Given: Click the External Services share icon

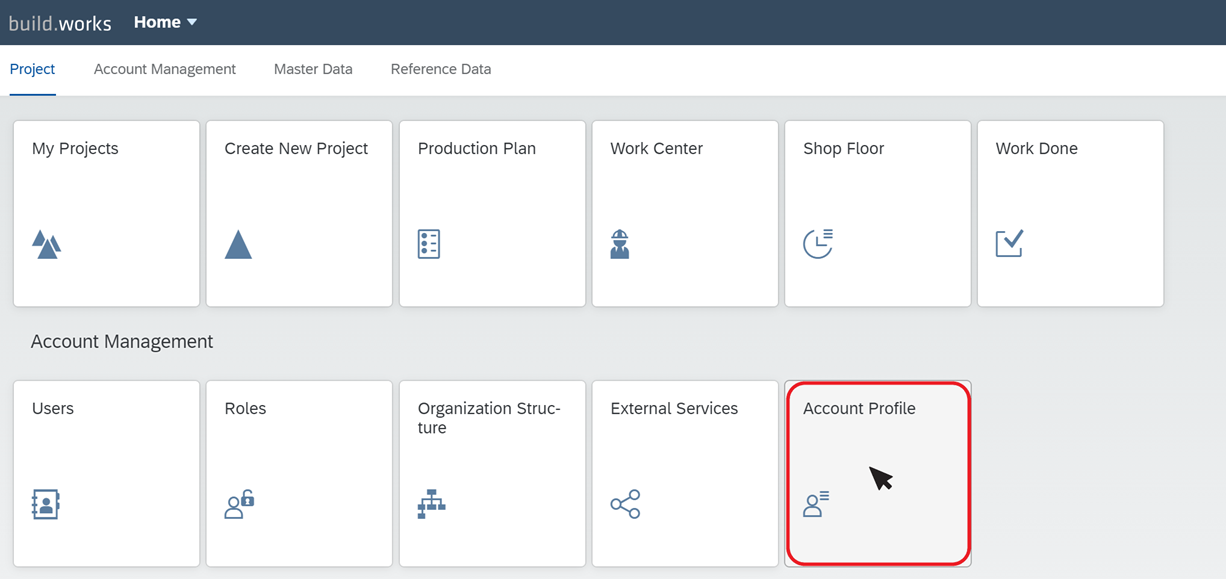Looking at the screenshot, I should [625, 504].
